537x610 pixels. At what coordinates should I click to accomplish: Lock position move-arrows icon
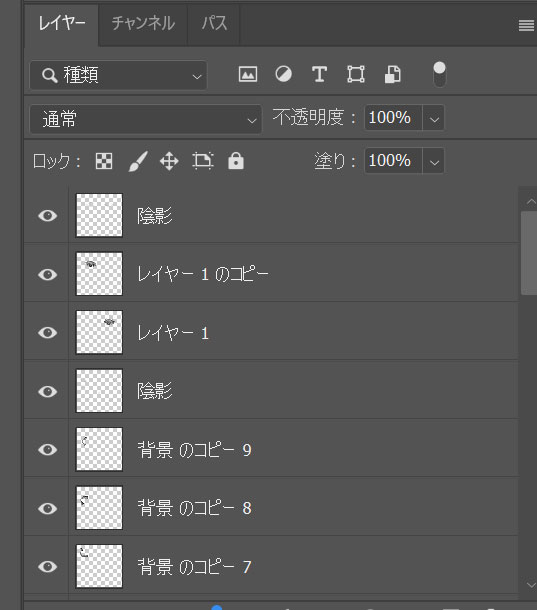pos(169,161)
